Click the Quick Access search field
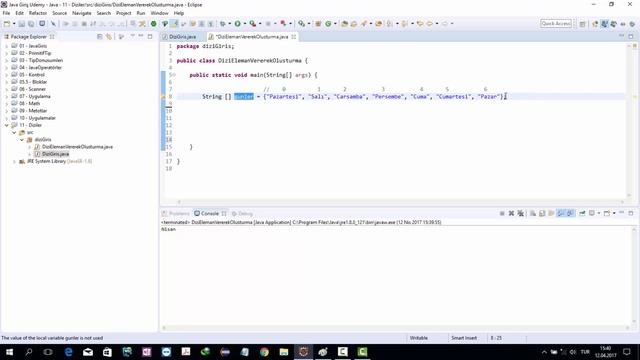The image size is (640, 360). click(x=556, y=24)
